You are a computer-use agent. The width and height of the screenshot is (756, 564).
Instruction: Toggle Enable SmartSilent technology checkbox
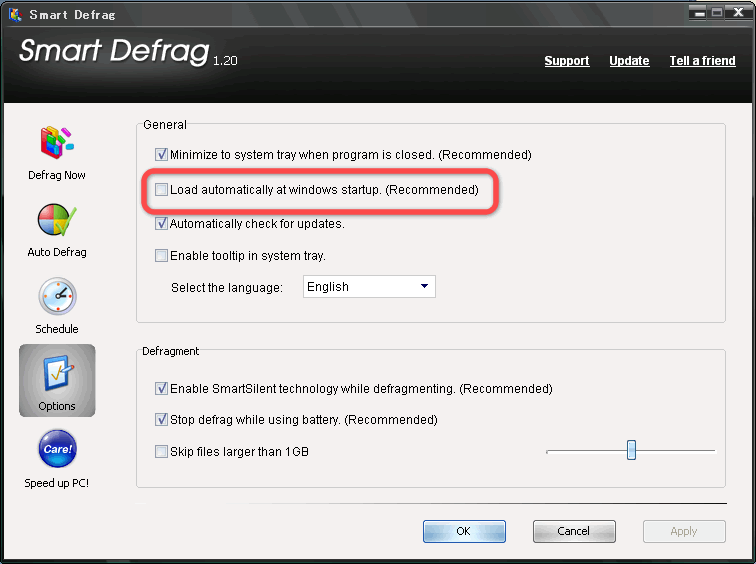pos(161,389)
